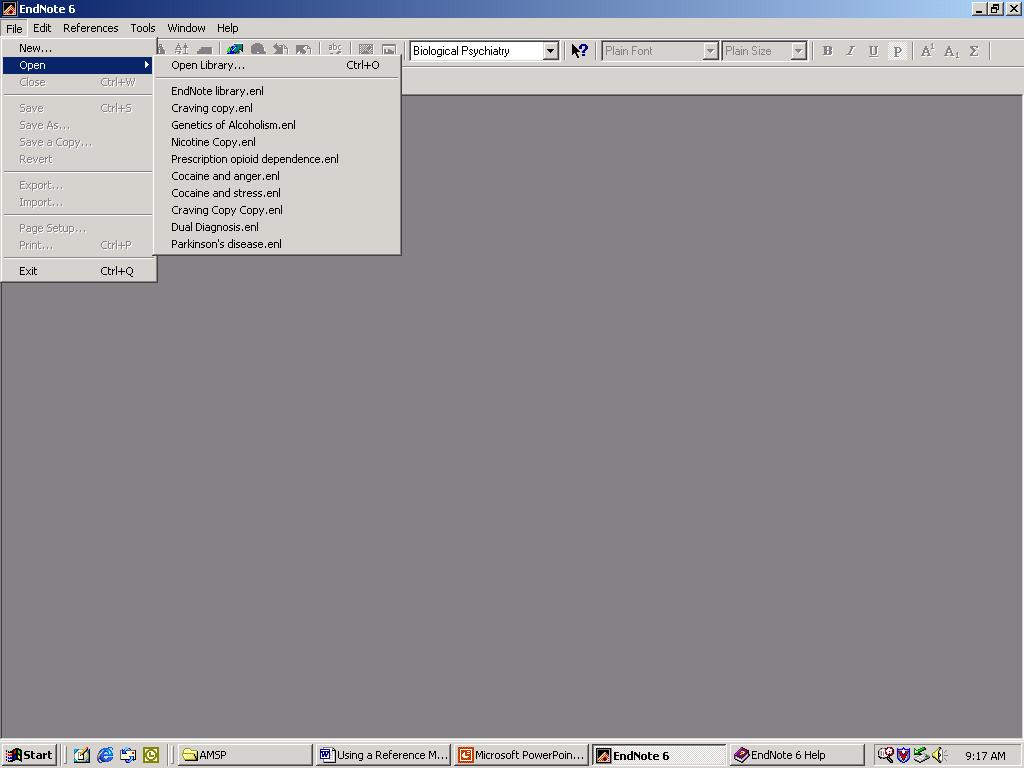The width and height of the screenshot is (1024, 768).
Task: Click the Sigma symbol font icon
Action: pyautogui.click(x=974, y=51)
